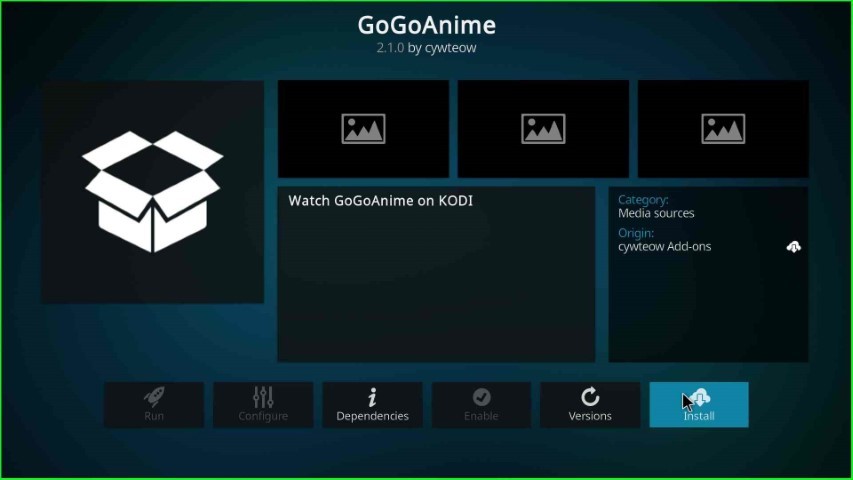Click the 'Origin:' label

(x=636, y=233)
